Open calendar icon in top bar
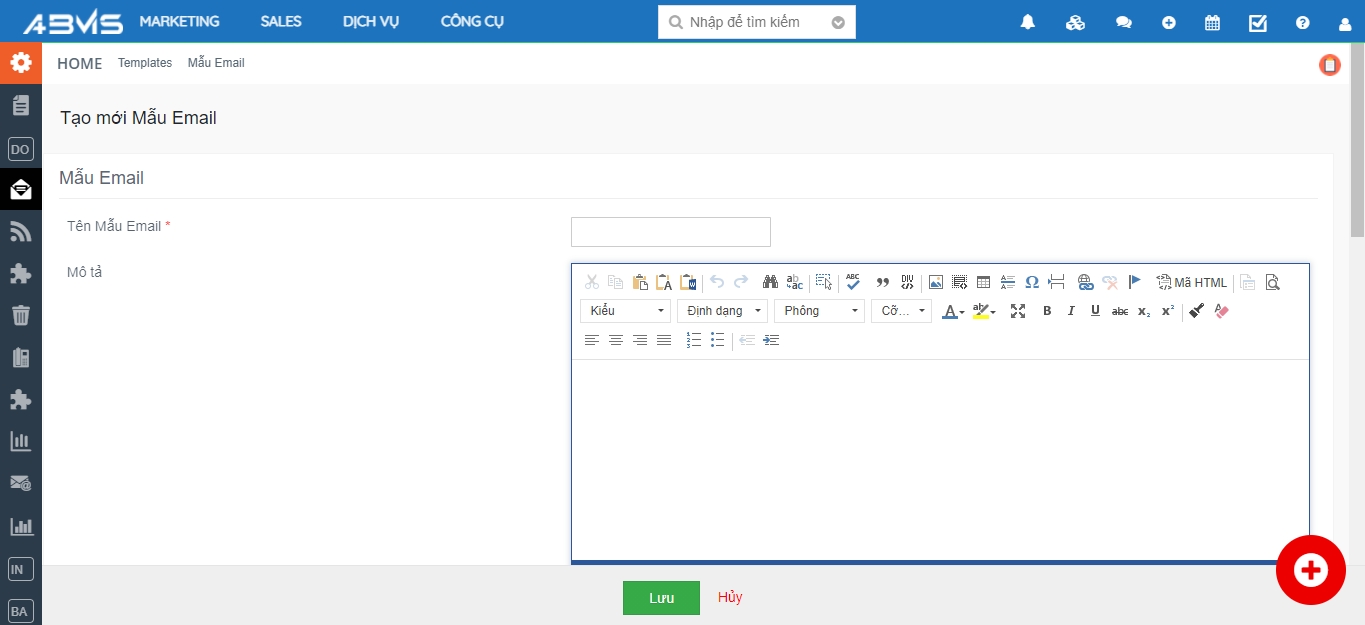The image size is (1365, 625). (x=1212, y=22)
